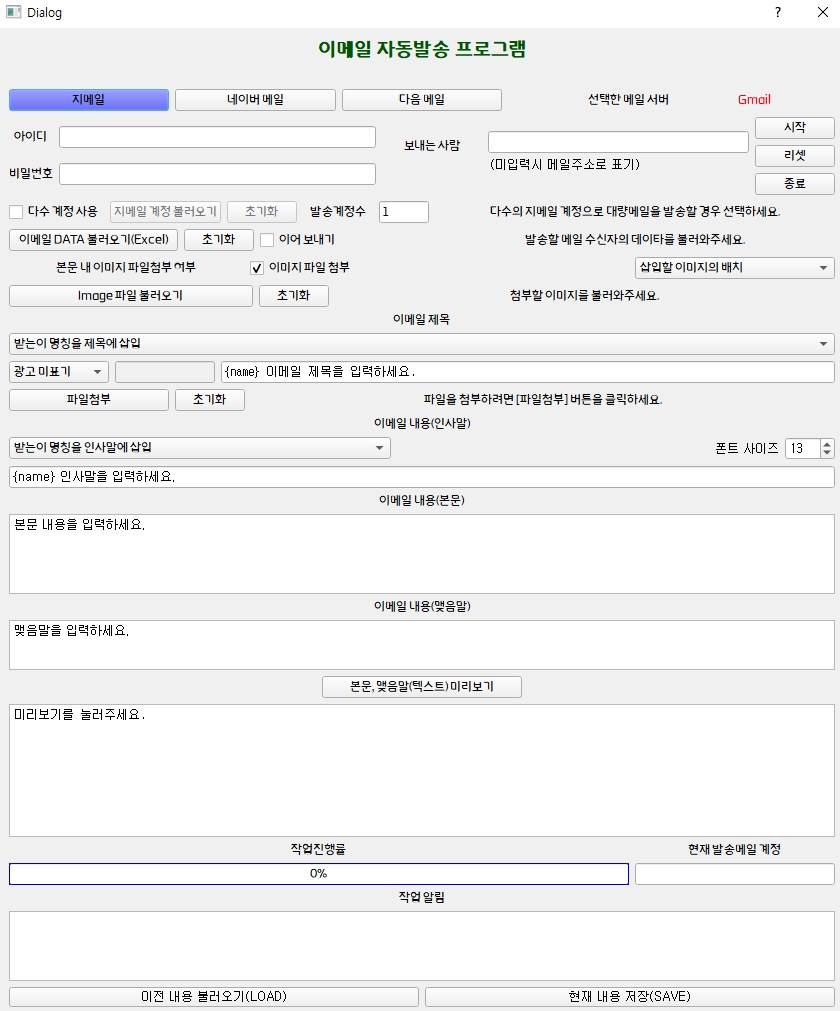Choose 다음 메일 as mail server
This screenshot has width=840, height=1011.
click(421, 100)
